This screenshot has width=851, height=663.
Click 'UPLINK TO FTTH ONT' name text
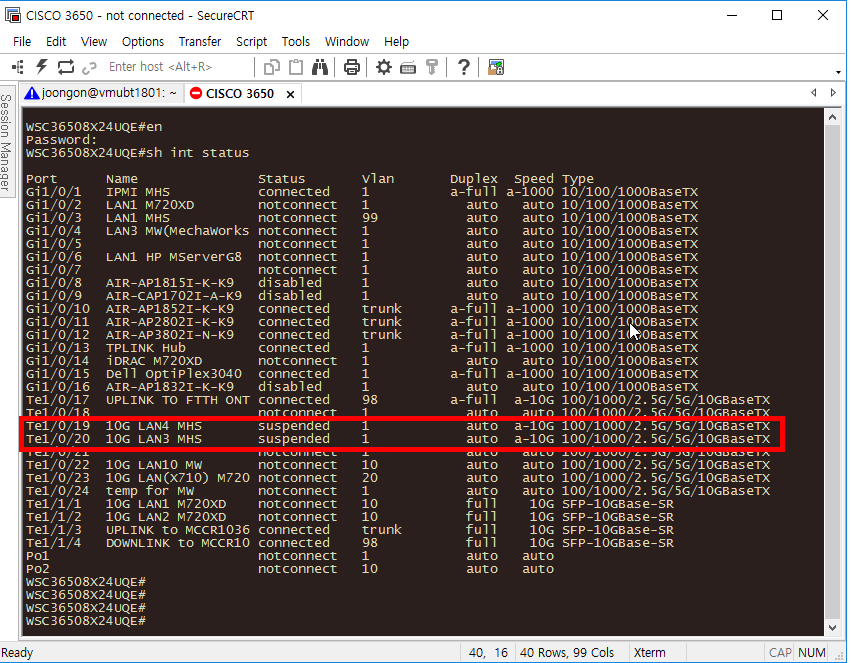coord(177,400)
